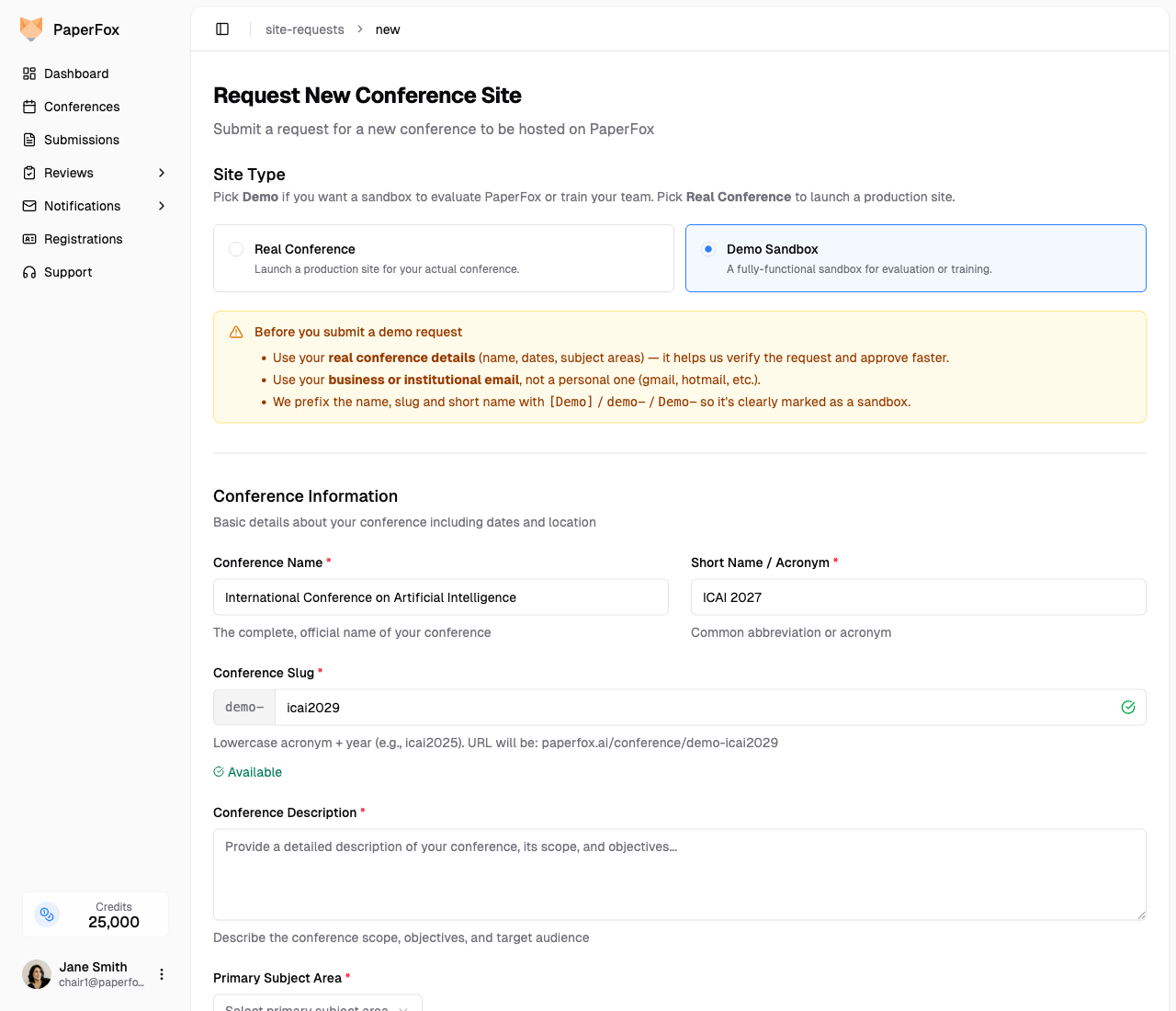Click the PaperFox fox logo
The height and width of the screenshot is (1011, 1176).
tap(31, 29)
